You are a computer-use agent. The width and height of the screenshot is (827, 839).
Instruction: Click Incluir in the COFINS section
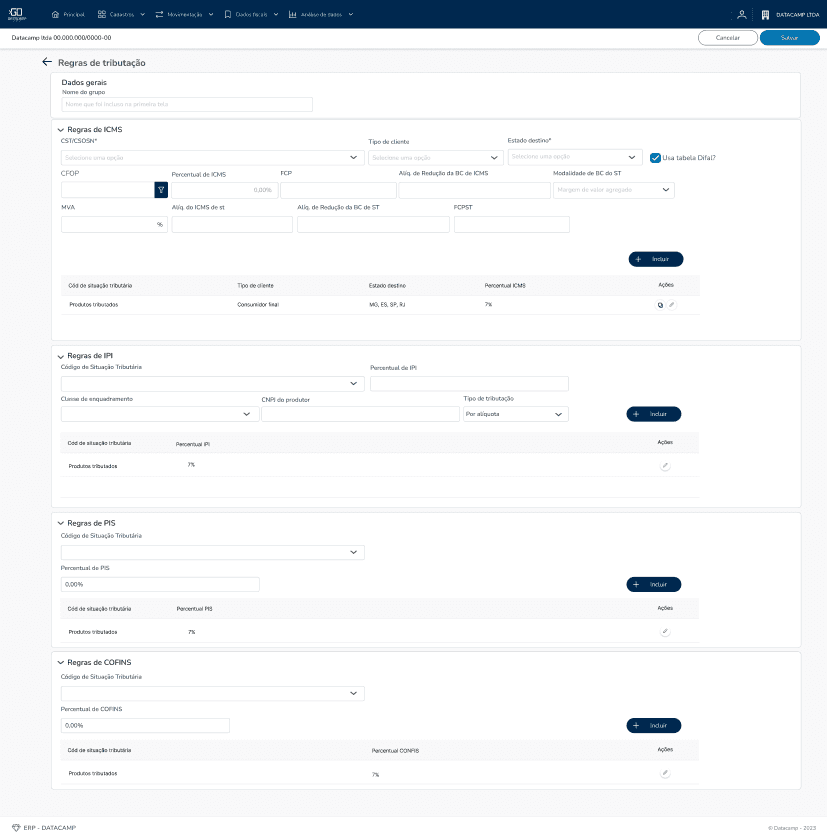coord(654,726)
